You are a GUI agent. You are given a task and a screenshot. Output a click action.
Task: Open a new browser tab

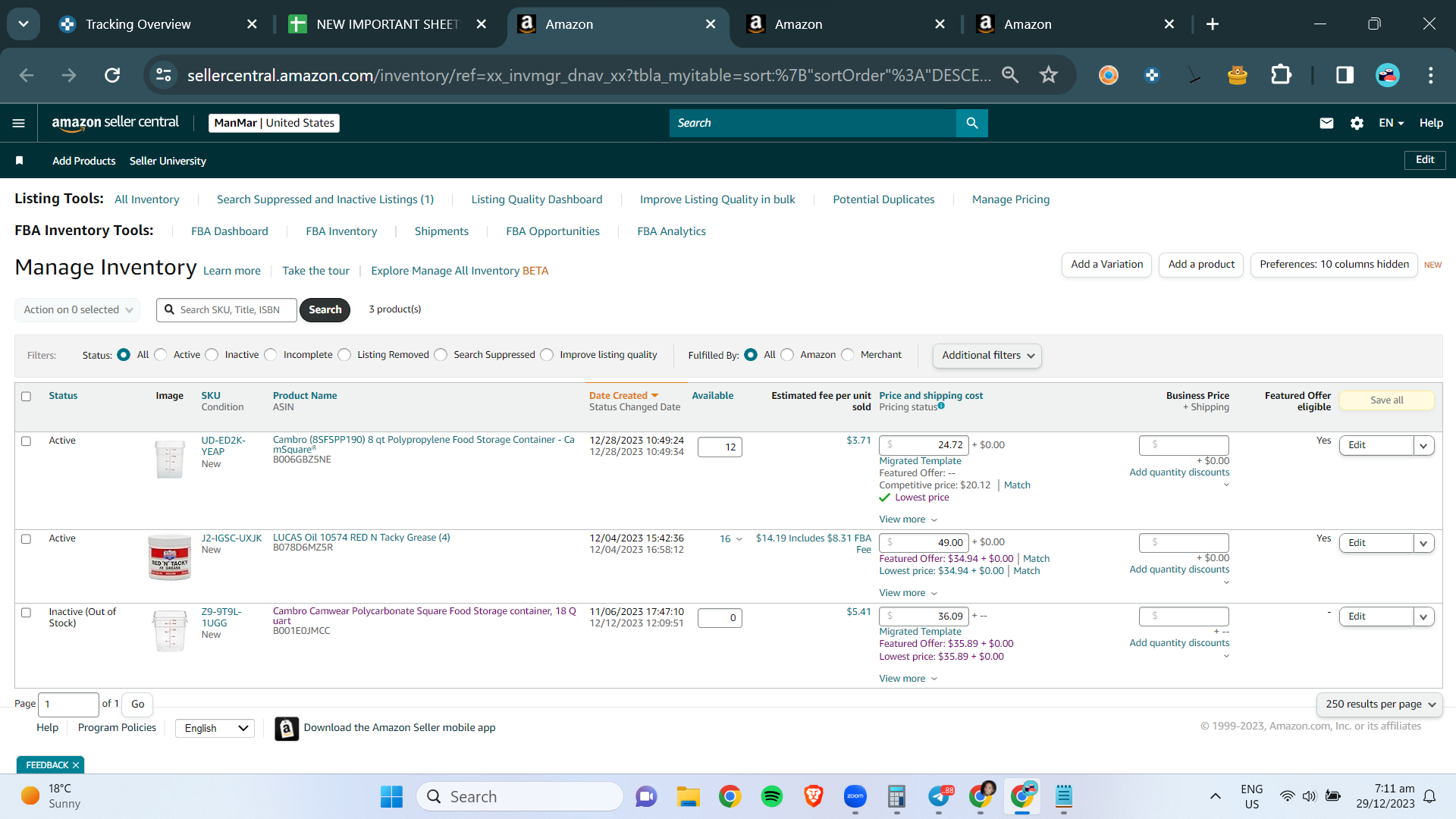pos(1213,24)
